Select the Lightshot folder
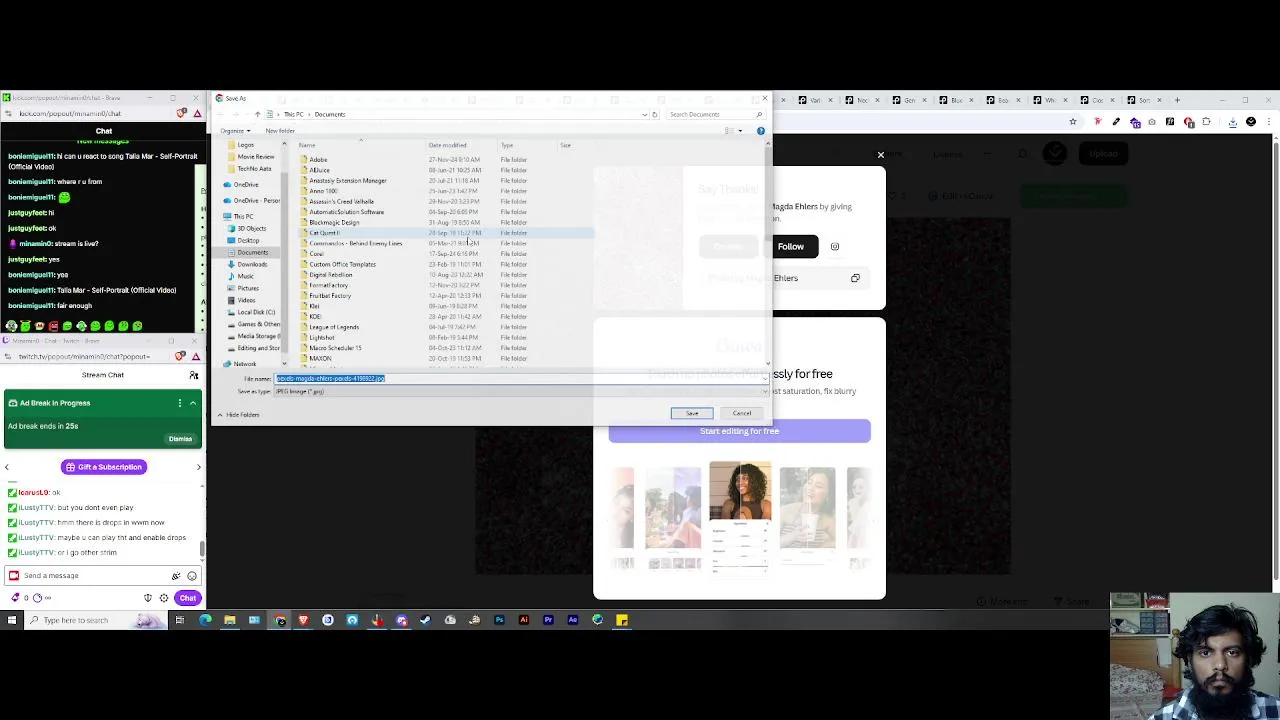 321,337
